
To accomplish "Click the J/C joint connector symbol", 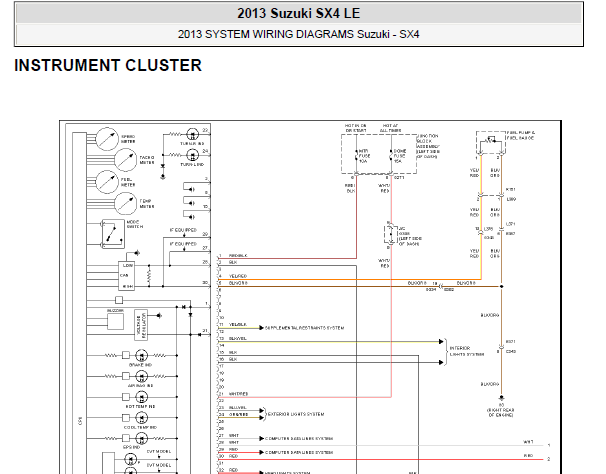I will coord(390,234).
